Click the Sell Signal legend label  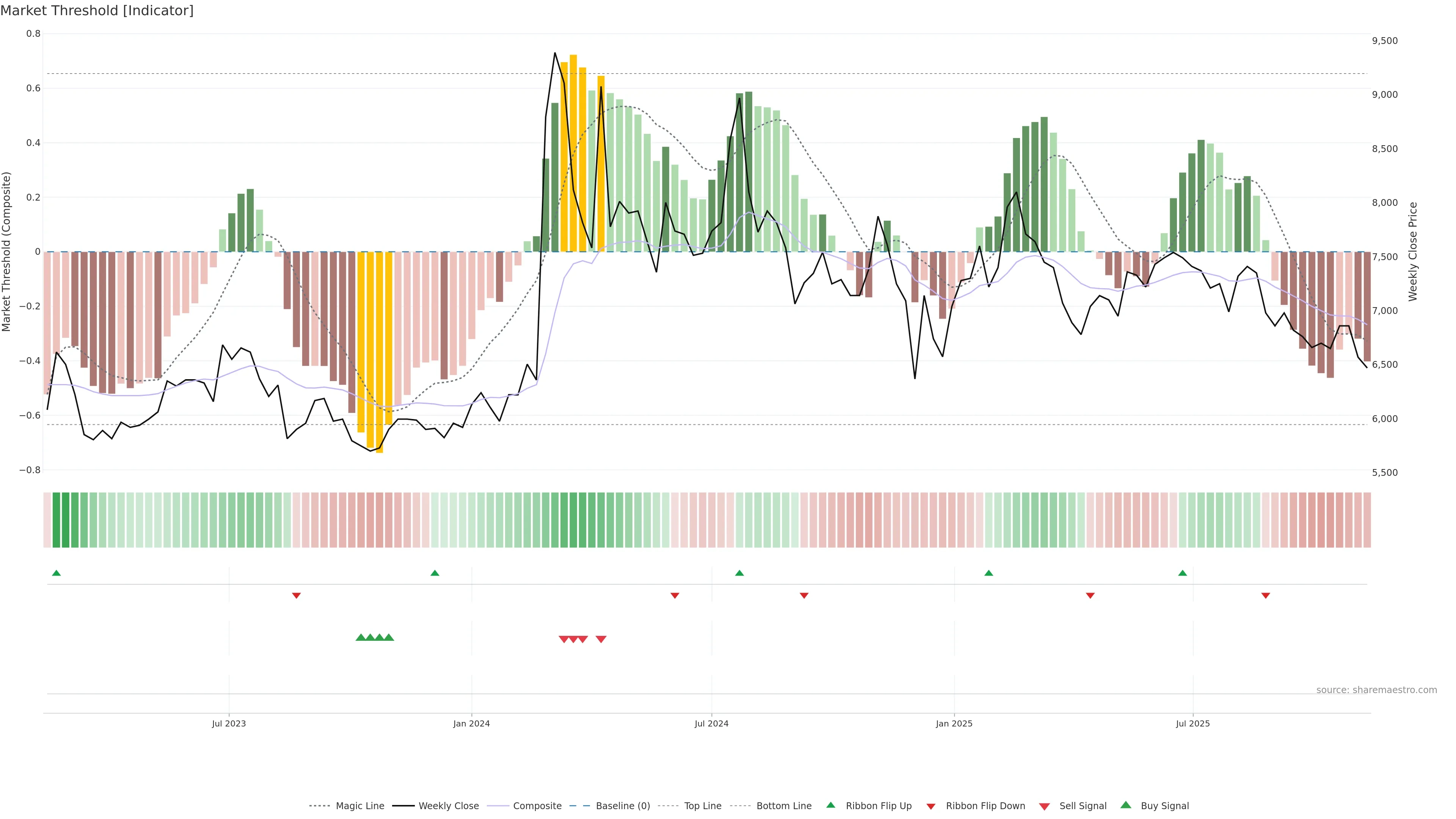point(1083,806)
